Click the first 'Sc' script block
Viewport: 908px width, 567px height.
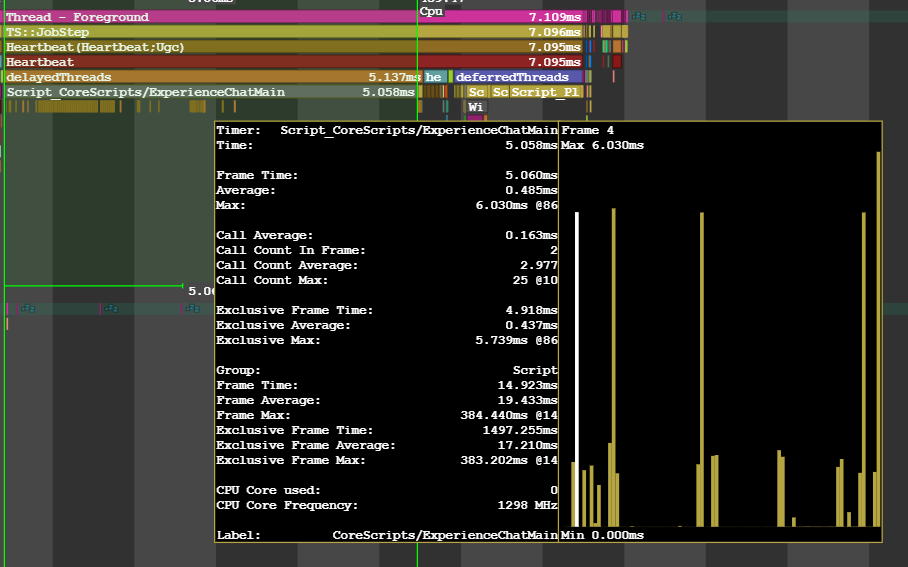(477, 92)
